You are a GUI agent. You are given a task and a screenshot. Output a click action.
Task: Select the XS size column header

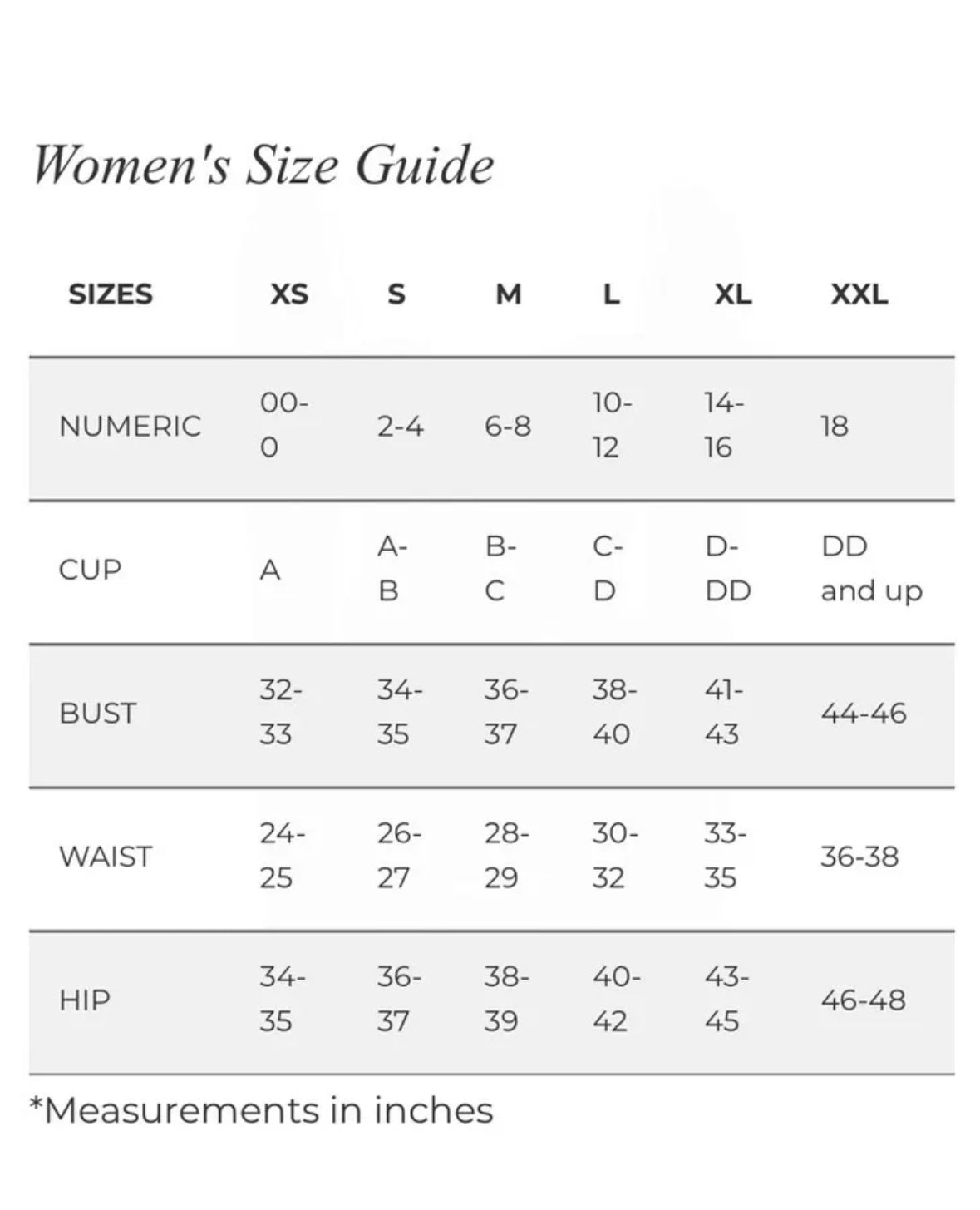289,294
